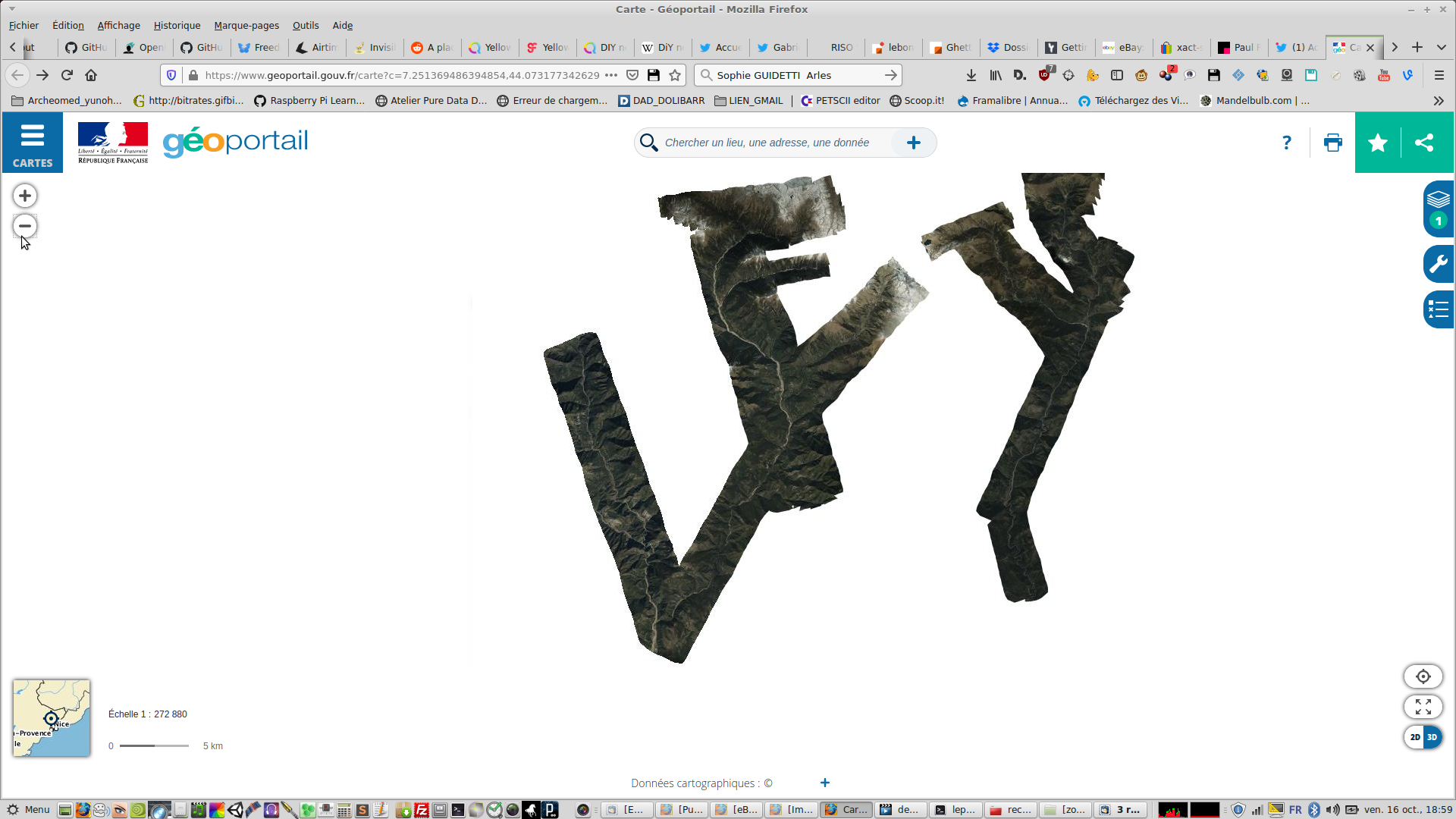
Task: Show more bookmarks with double chevron
Action: pyautogui.click(x=1438, y=101)
